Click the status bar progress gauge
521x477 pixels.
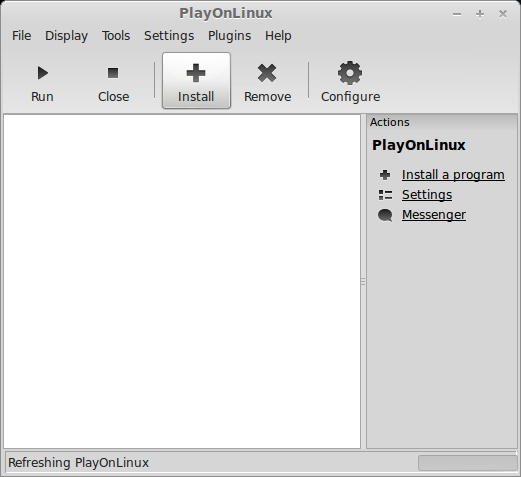tap(467, 463)
